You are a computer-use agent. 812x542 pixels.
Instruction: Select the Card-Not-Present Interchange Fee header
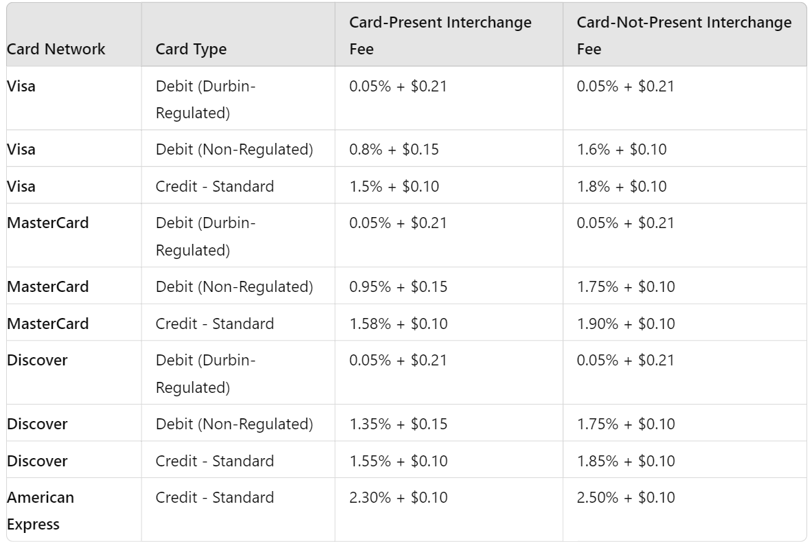[684, 36]
